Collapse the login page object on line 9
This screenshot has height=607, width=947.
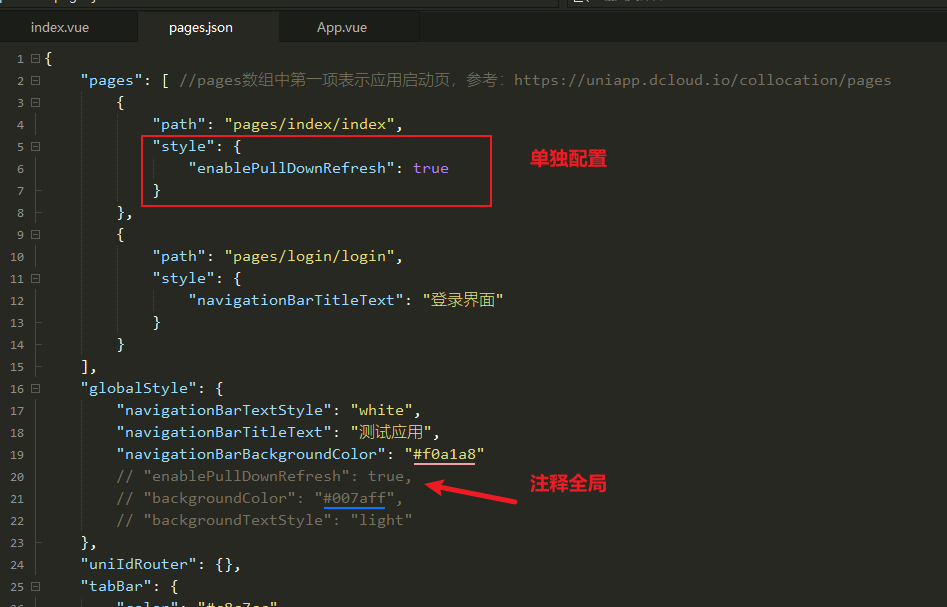pyautogui.click(x=34, y=233)
